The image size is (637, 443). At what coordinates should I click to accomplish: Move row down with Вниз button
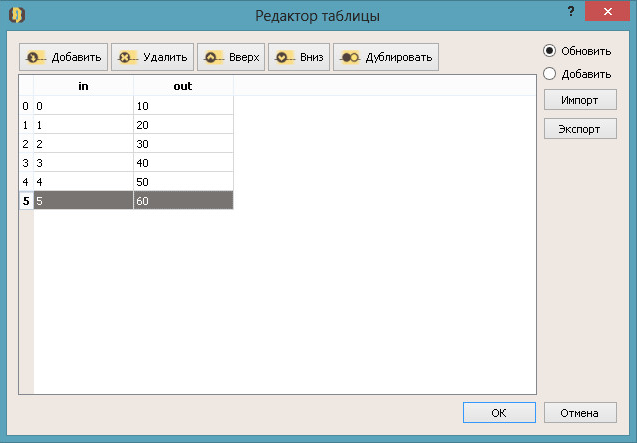pyautogui.click(x=298, y=57)
